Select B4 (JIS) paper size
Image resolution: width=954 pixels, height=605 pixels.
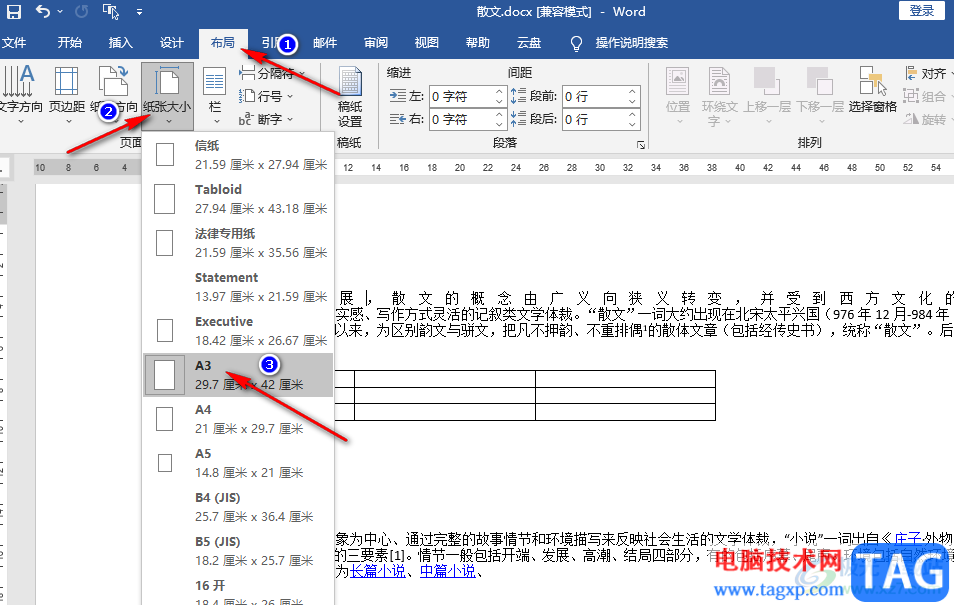click(238, 506)
